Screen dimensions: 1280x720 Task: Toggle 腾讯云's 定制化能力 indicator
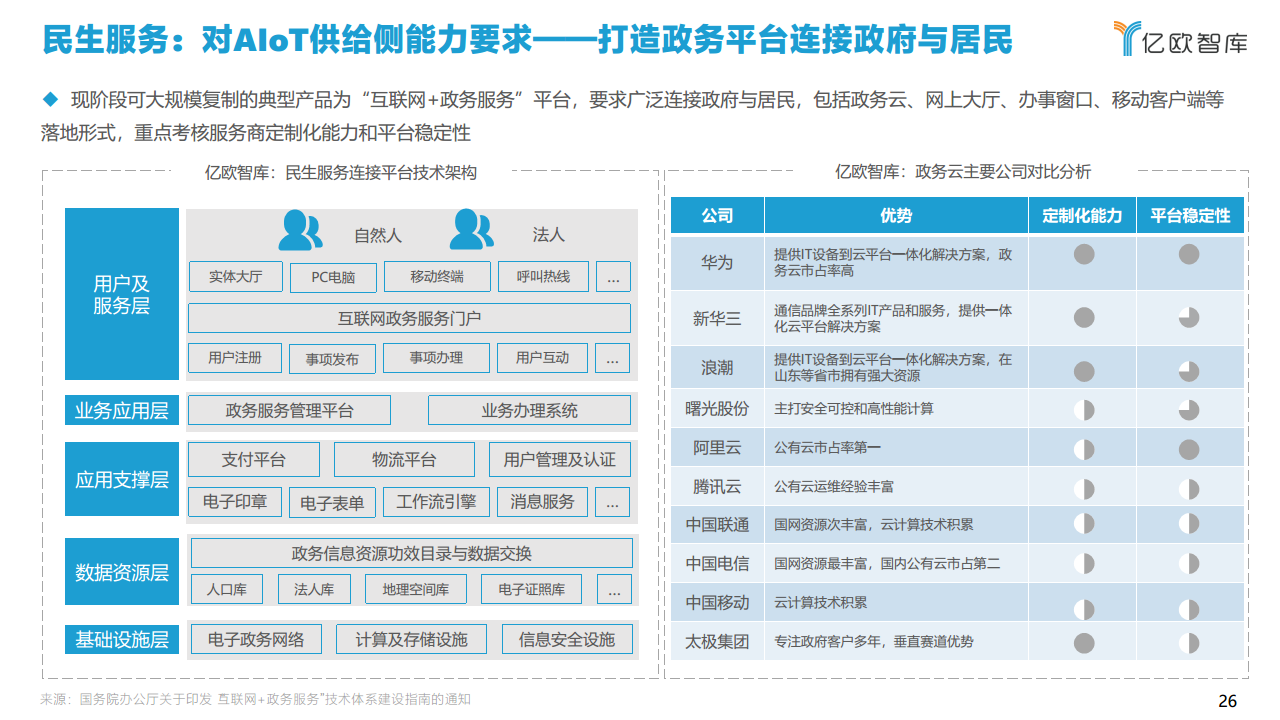point(1082,489)
